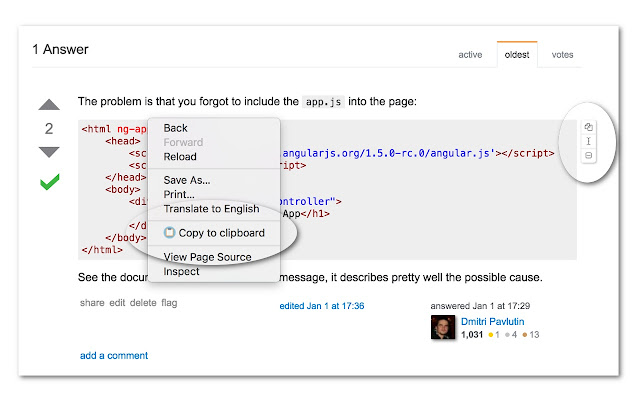Click the <head> tag in the code block
The image size is (640, 400).
point(123,141)
